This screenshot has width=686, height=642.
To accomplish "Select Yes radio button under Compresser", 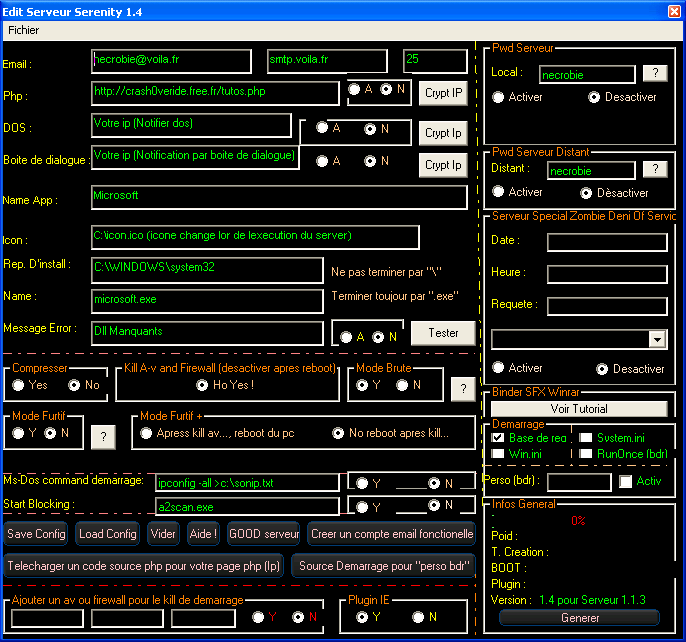I will coord(19,385).
